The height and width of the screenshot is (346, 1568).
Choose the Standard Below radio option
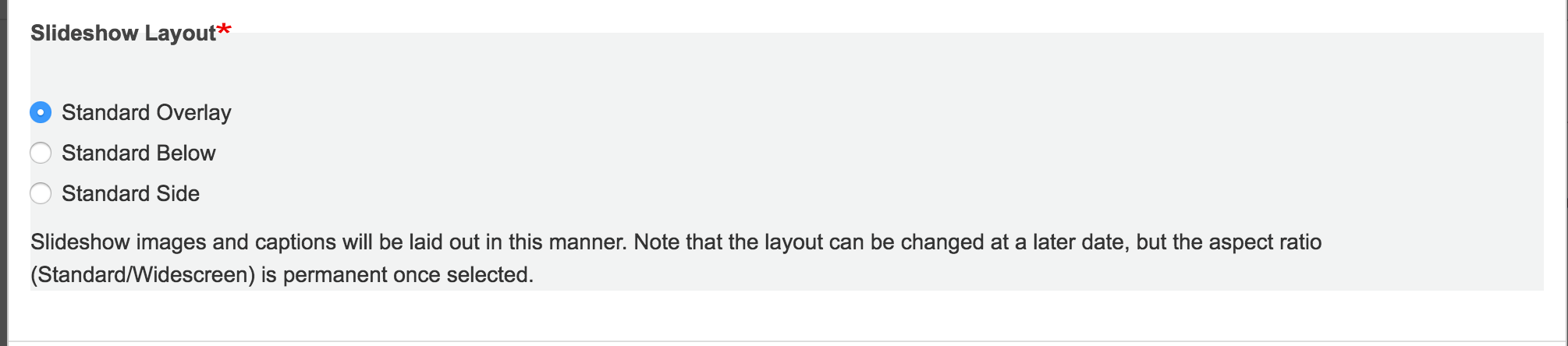click(x=41, y=153)
